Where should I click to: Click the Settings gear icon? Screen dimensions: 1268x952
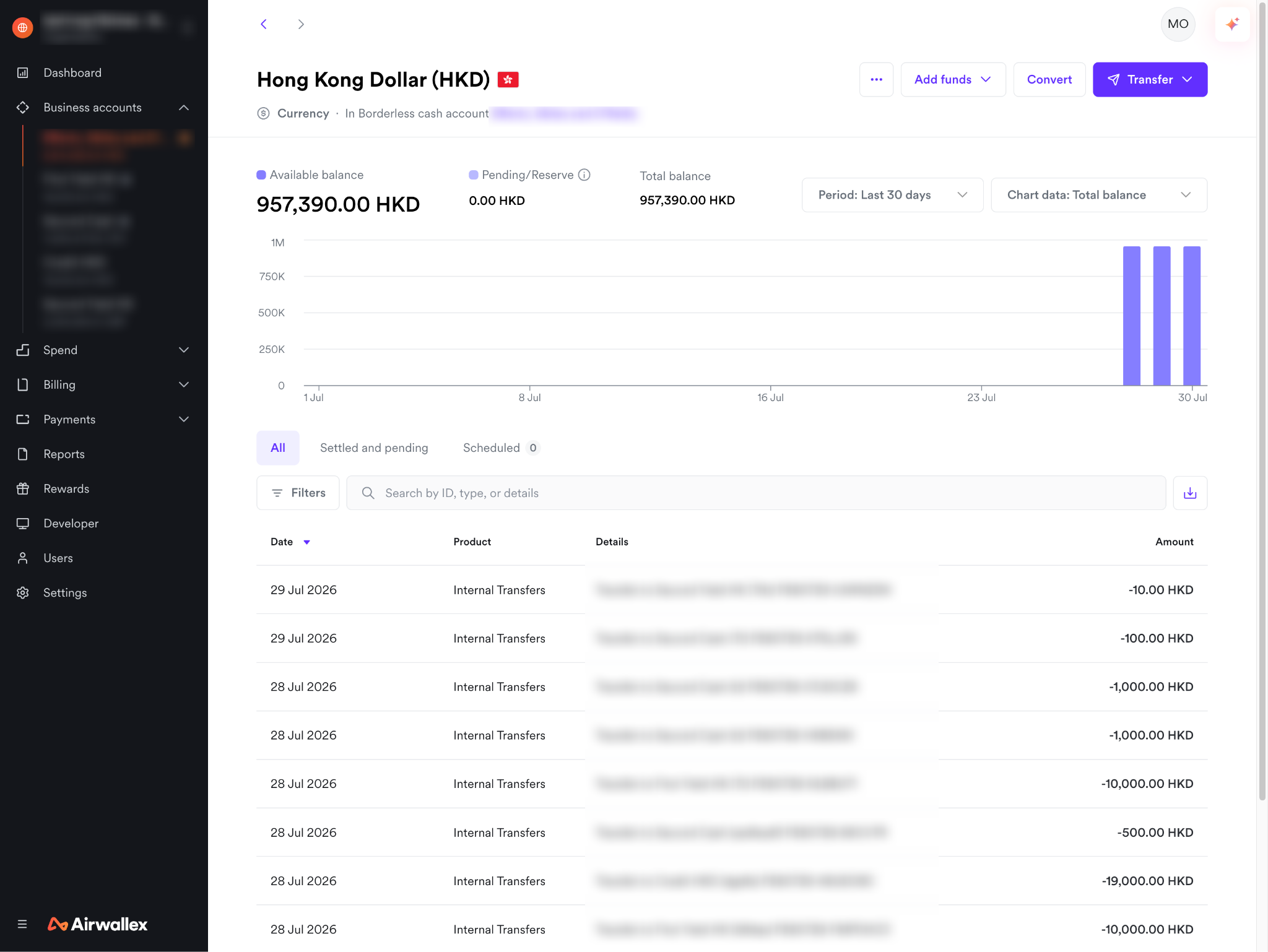23,593
